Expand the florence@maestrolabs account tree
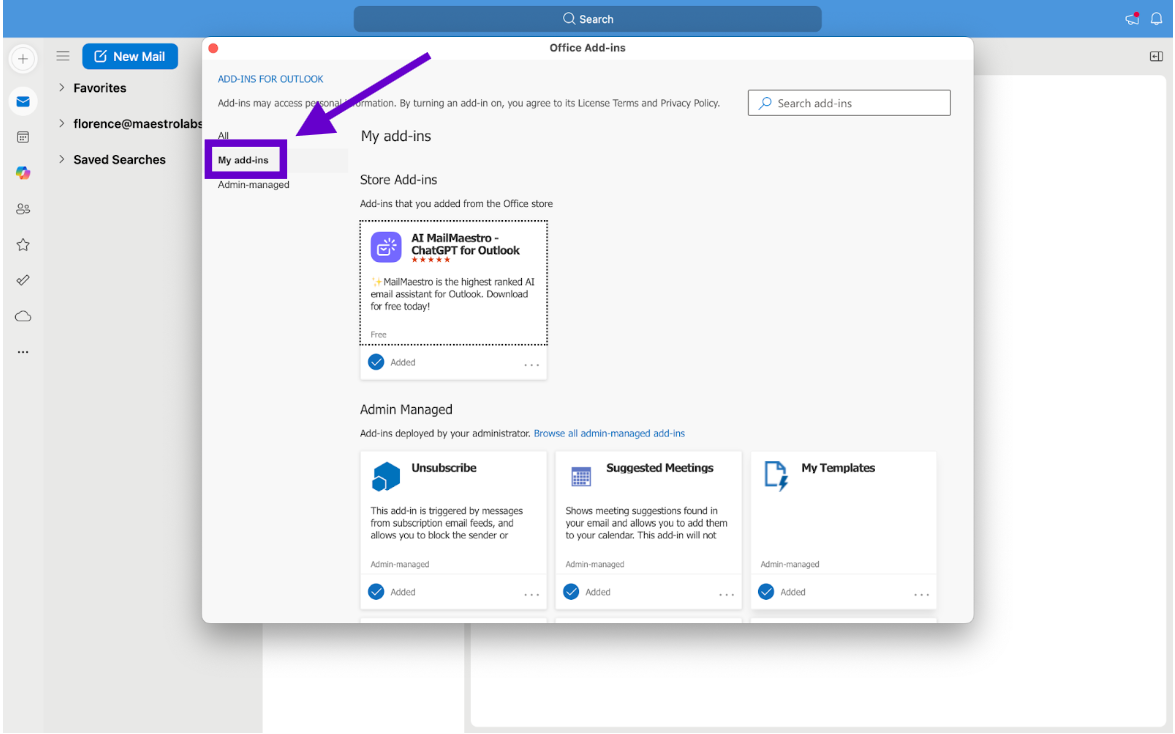The image size is (1175, 734). point(61,124)
